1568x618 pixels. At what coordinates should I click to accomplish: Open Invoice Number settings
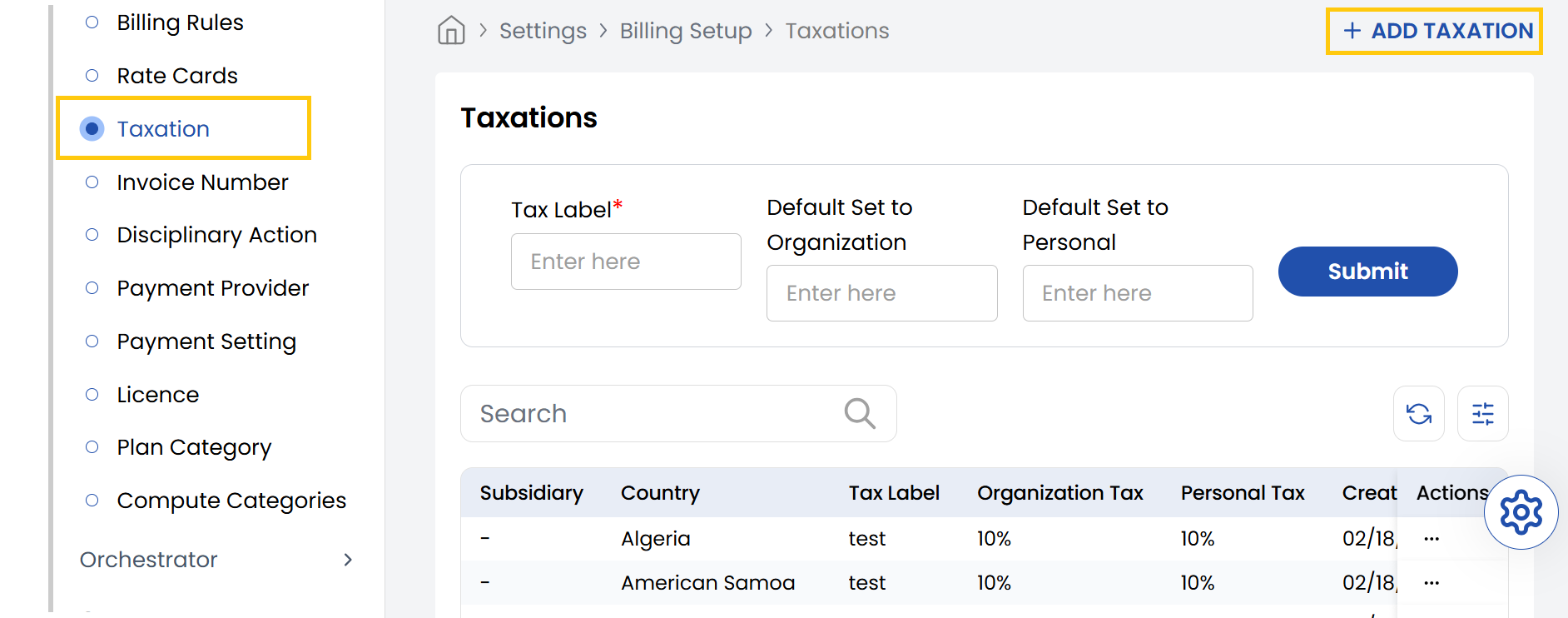coord(202,182)
